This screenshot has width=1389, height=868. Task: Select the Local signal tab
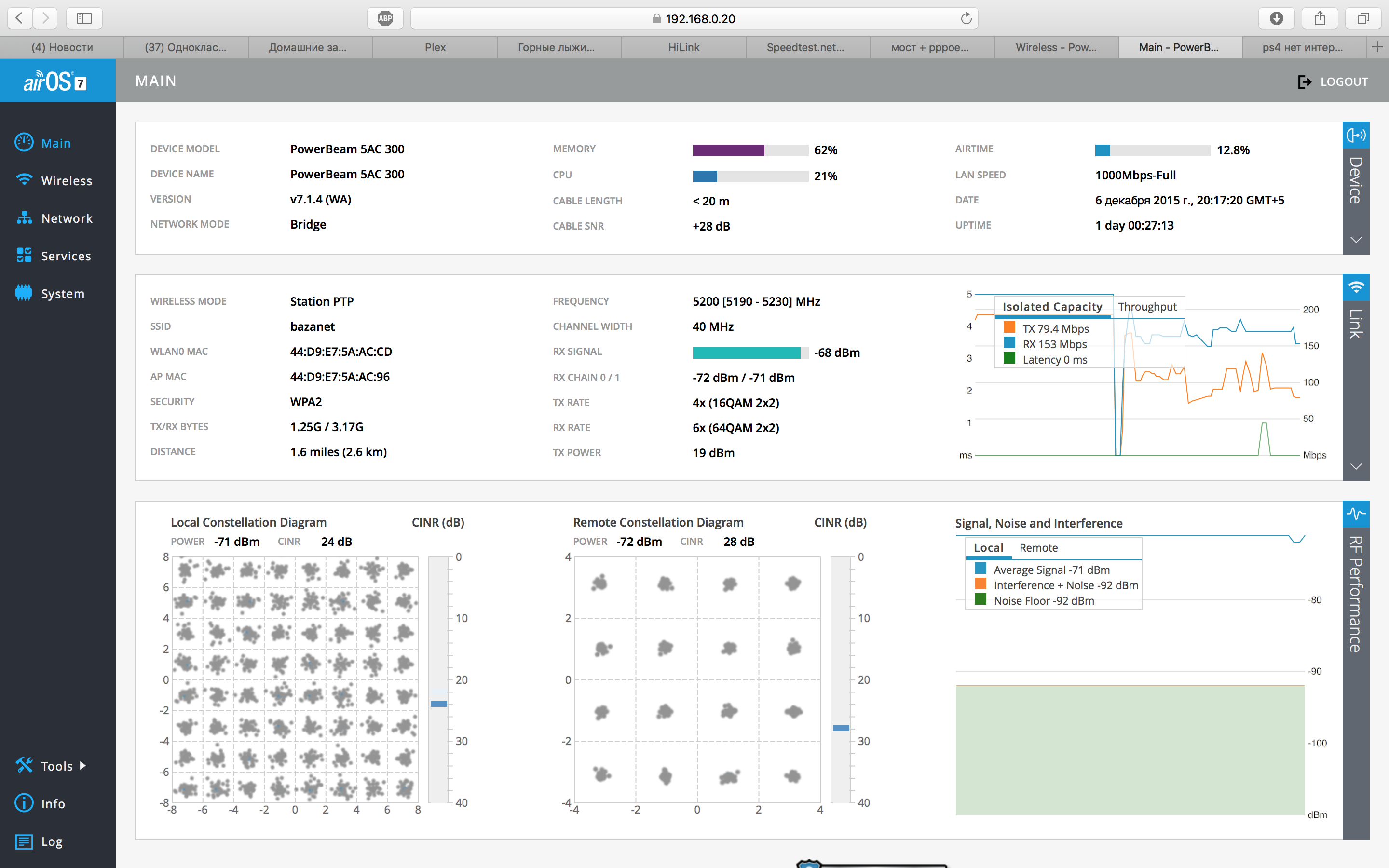coord(988,548)
